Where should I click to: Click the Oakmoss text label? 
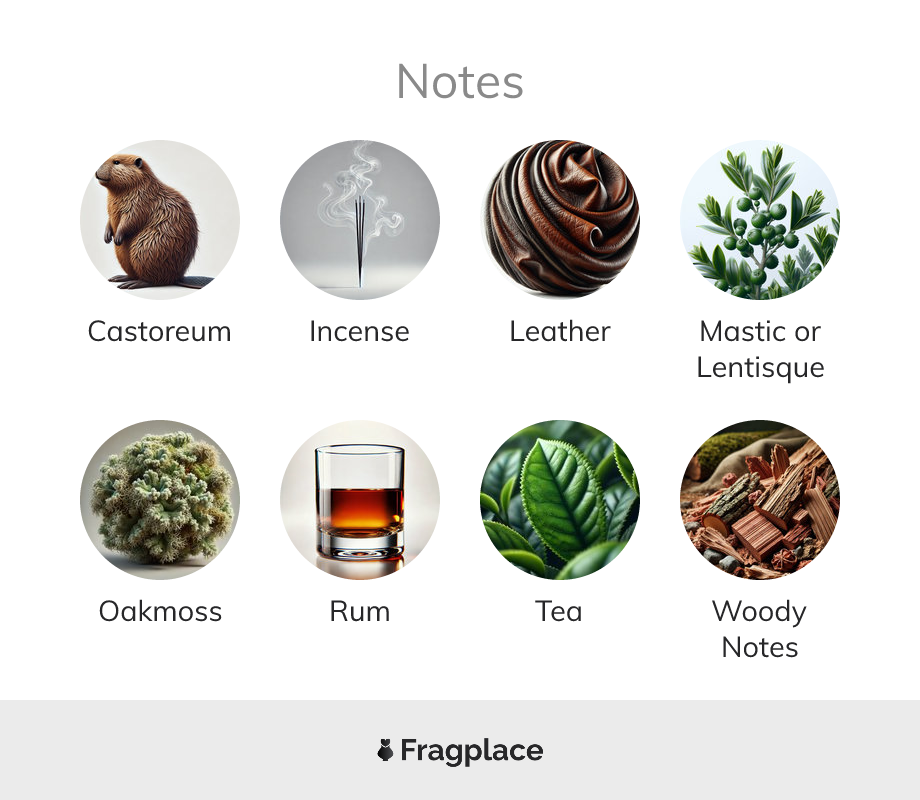tap(160, 612)
